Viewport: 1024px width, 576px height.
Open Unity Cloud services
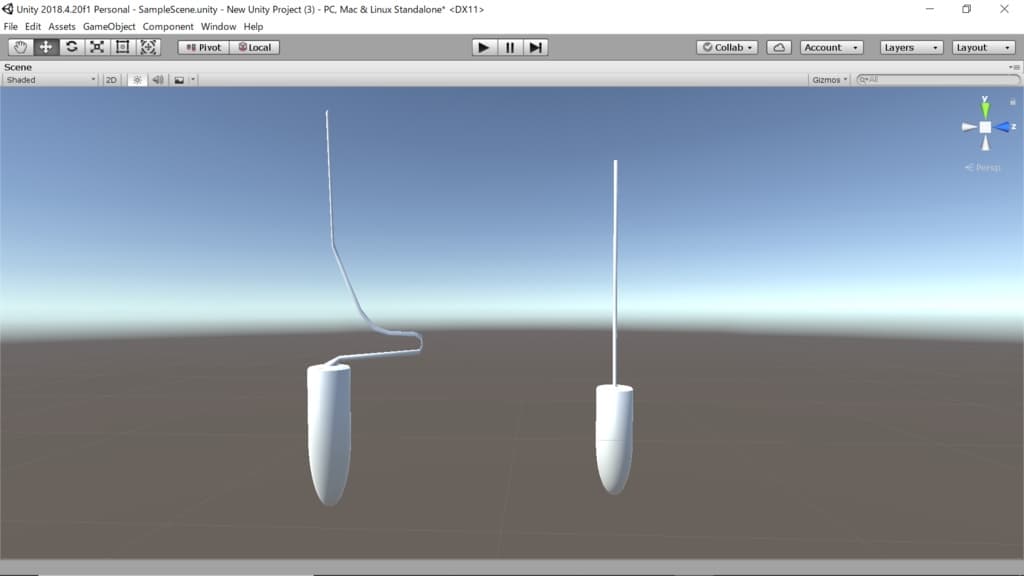pos(779,48)
